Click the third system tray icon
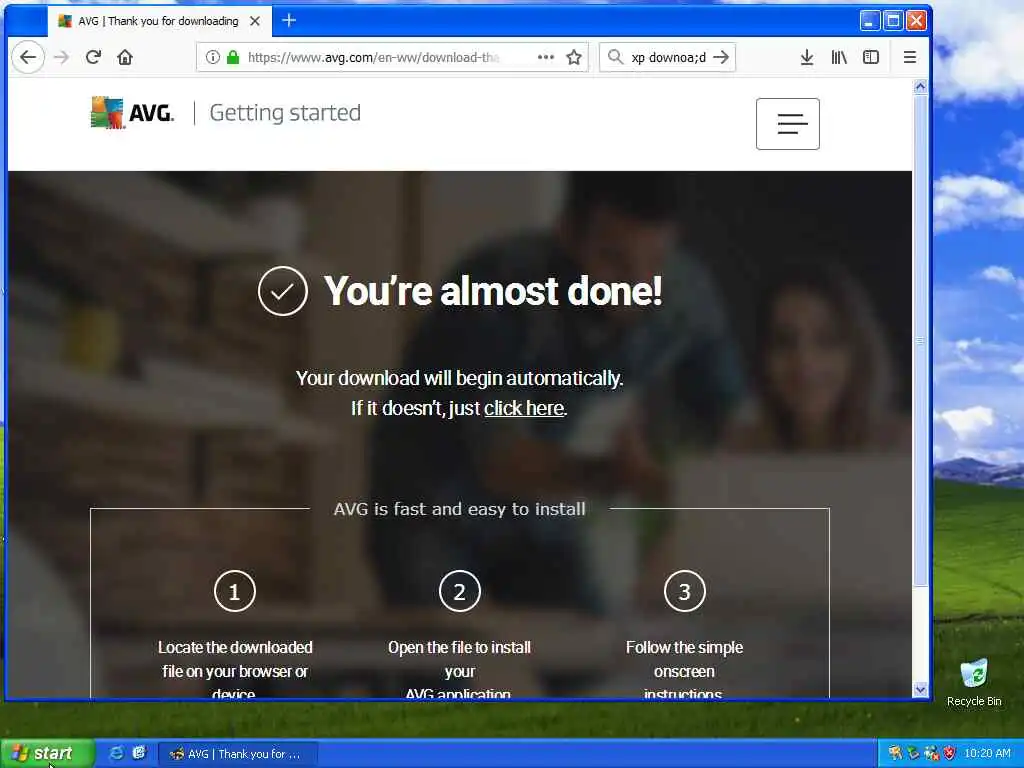 click(x=931, y=754)
